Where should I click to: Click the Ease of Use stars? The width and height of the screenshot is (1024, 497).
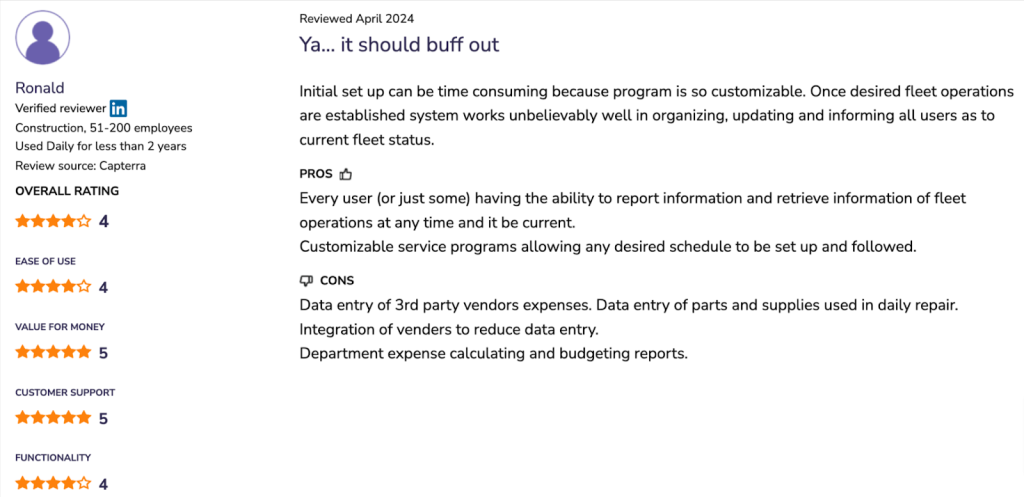pyautogui.click(x=53, y=287)
